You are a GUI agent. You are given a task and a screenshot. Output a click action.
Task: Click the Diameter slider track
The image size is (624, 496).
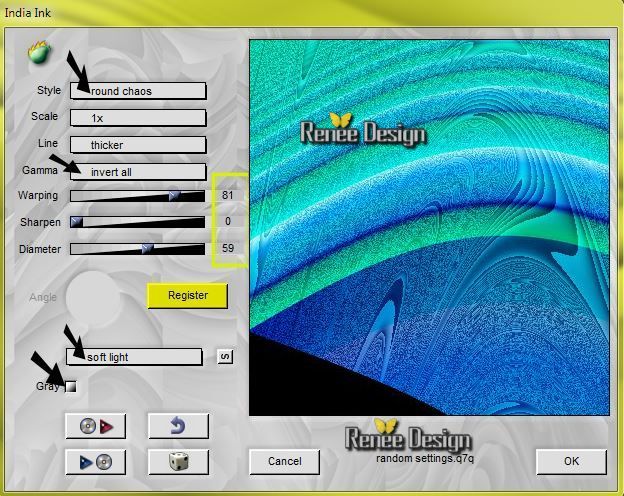(138, 249)
